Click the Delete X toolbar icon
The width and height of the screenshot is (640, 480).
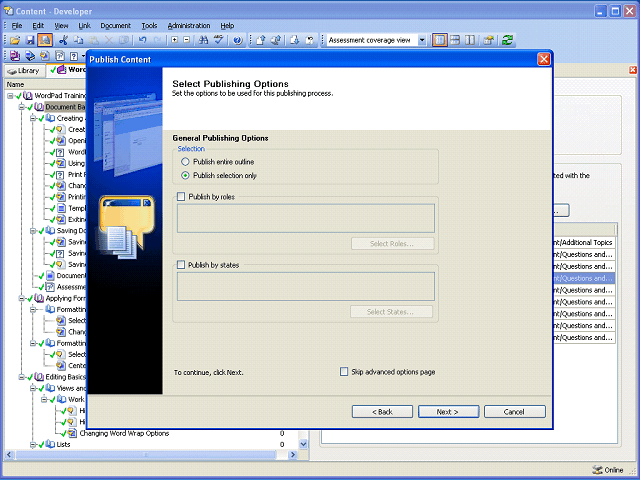(109, 40)
